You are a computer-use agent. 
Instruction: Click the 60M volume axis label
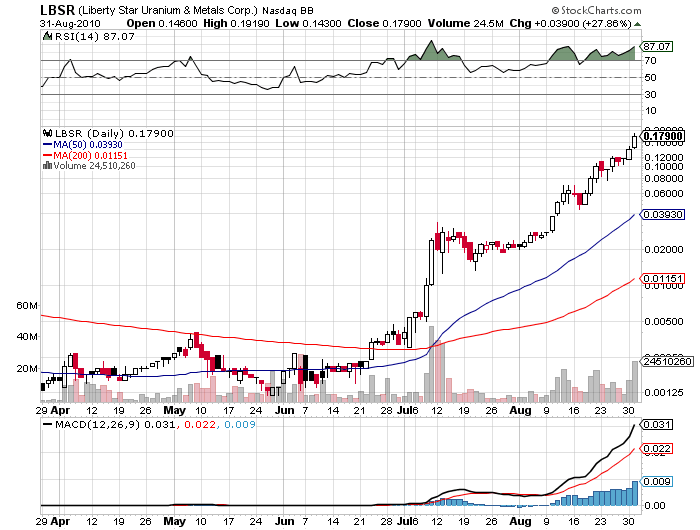tap(27, 306)
